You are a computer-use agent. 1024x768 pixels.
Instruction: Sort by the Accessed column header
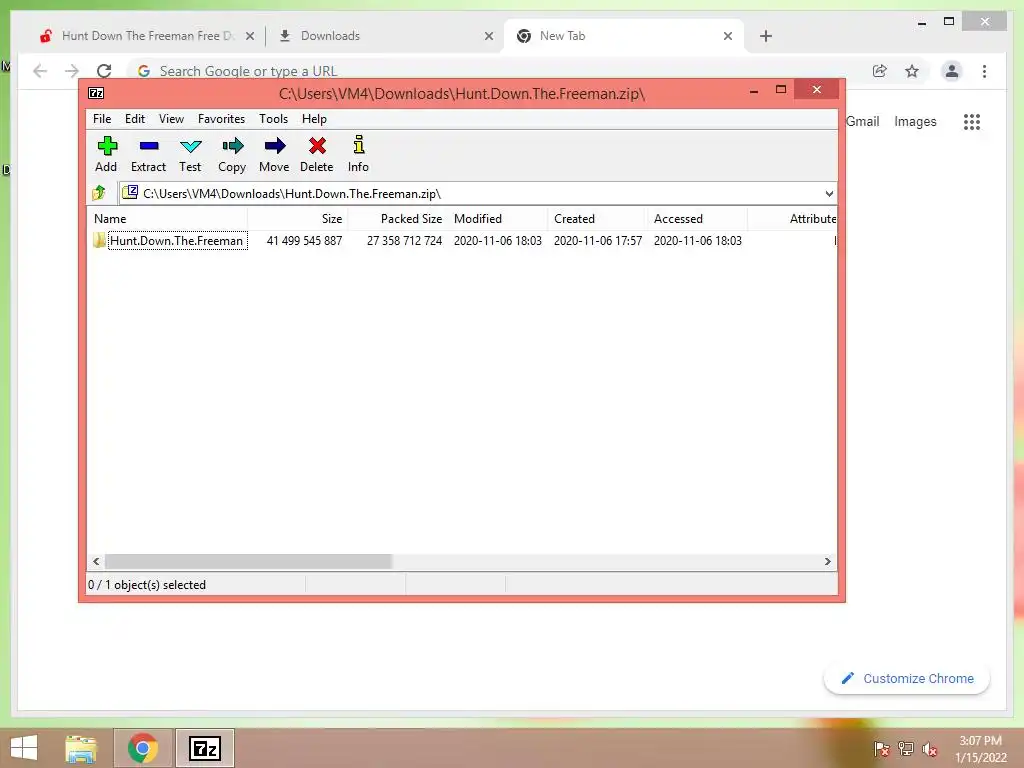[697, 219]
